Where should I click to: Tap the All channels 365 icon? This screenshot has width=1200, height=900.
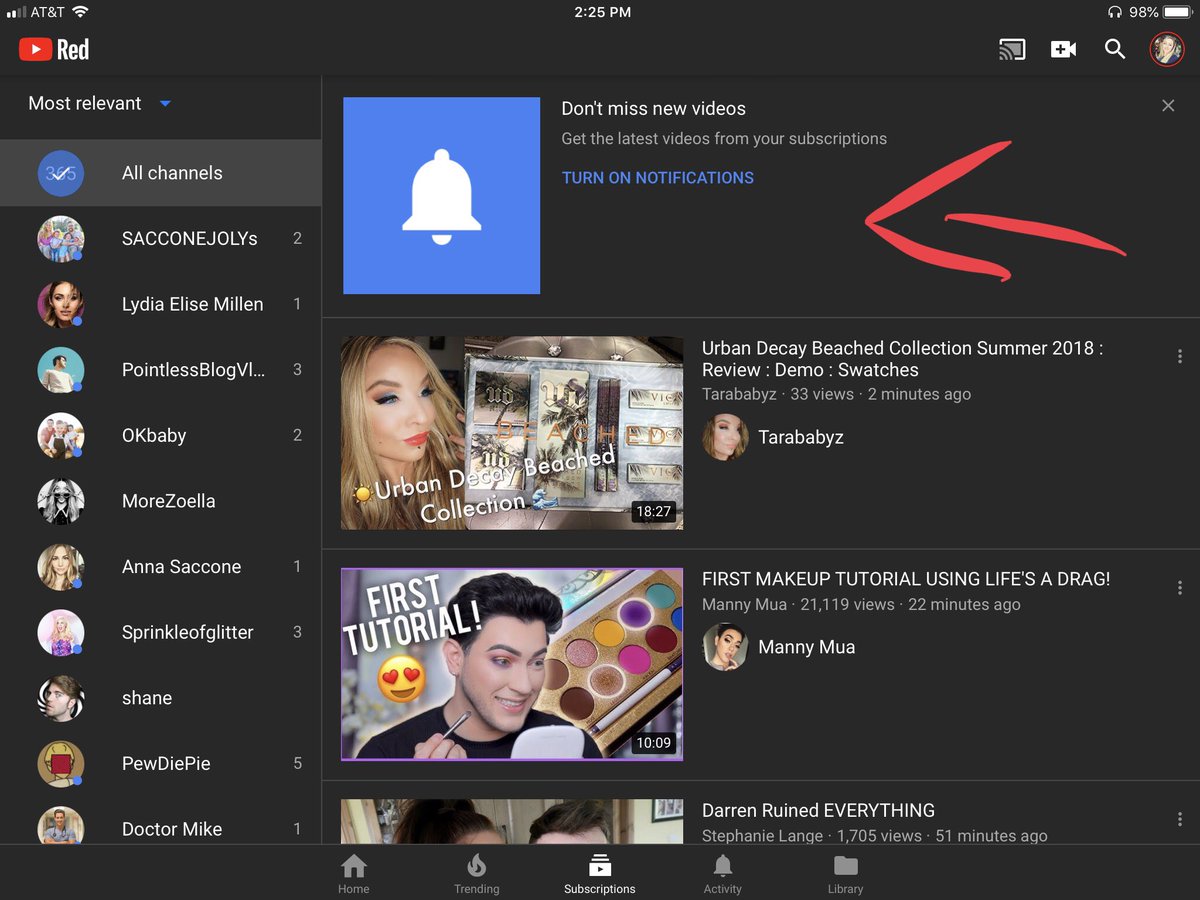tap(60, 173)
